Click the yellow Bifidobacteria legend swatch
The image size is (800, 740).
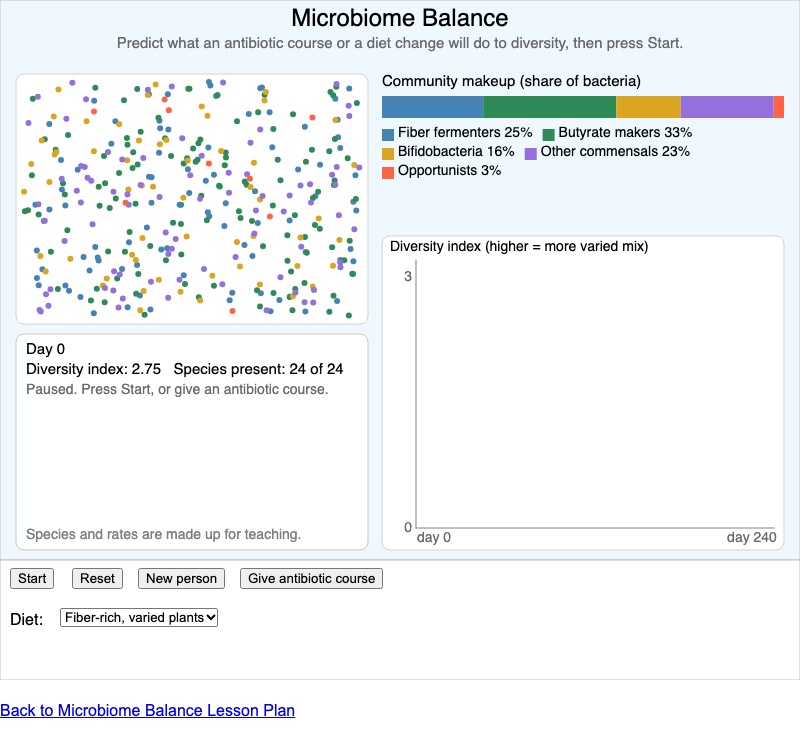point(388,153)
